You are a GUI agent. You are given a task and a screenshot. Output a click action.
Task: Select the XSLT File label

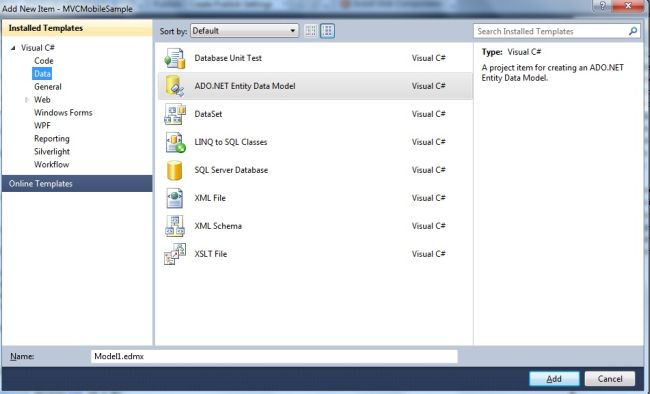pyautogui.click(x=211, y=254)
